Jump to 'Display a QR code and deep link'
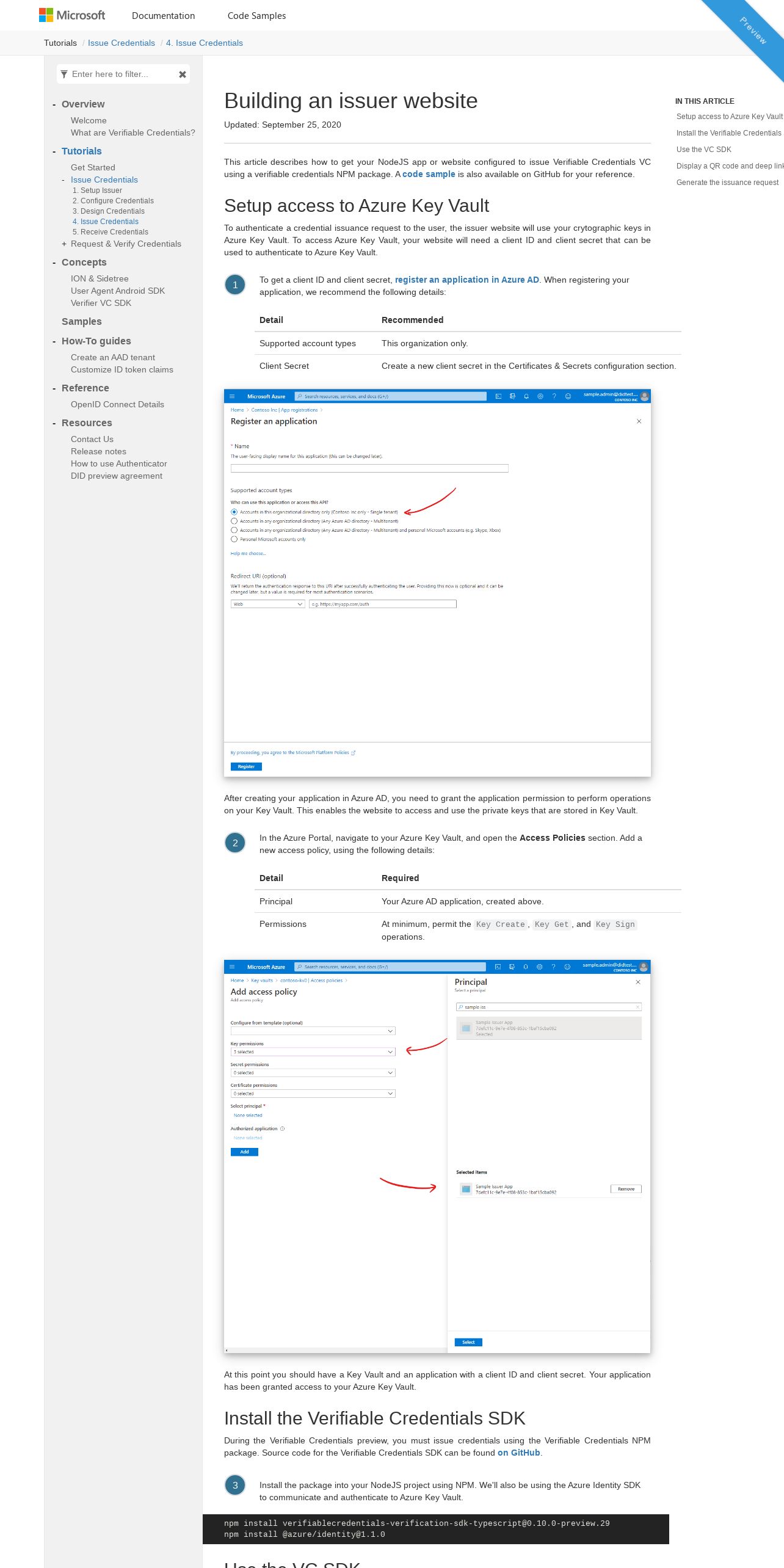 point(730,166)
